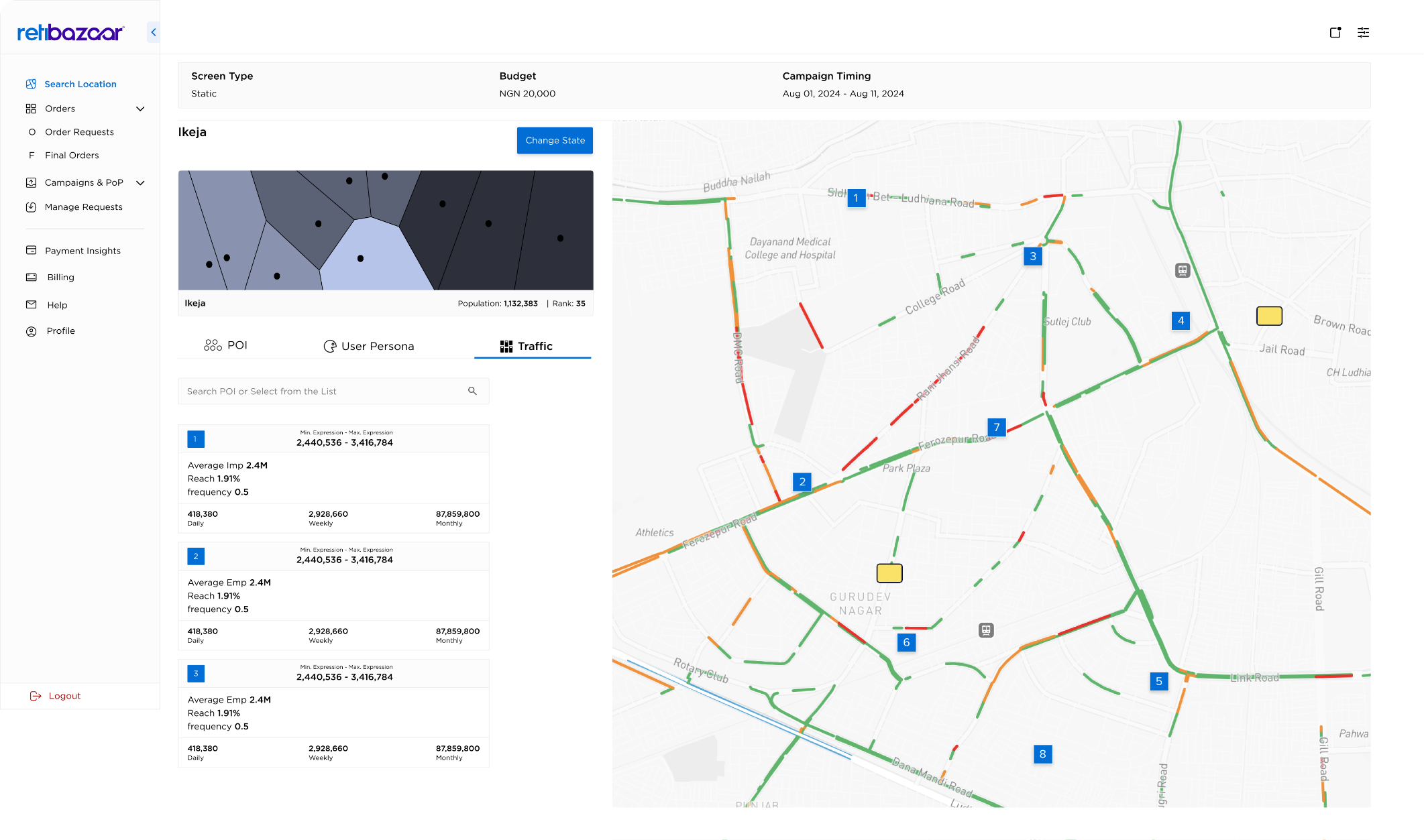Open Manage Requests in the sidebar
The width and height of the screenshot is (1424, 840).
[83, 207]
